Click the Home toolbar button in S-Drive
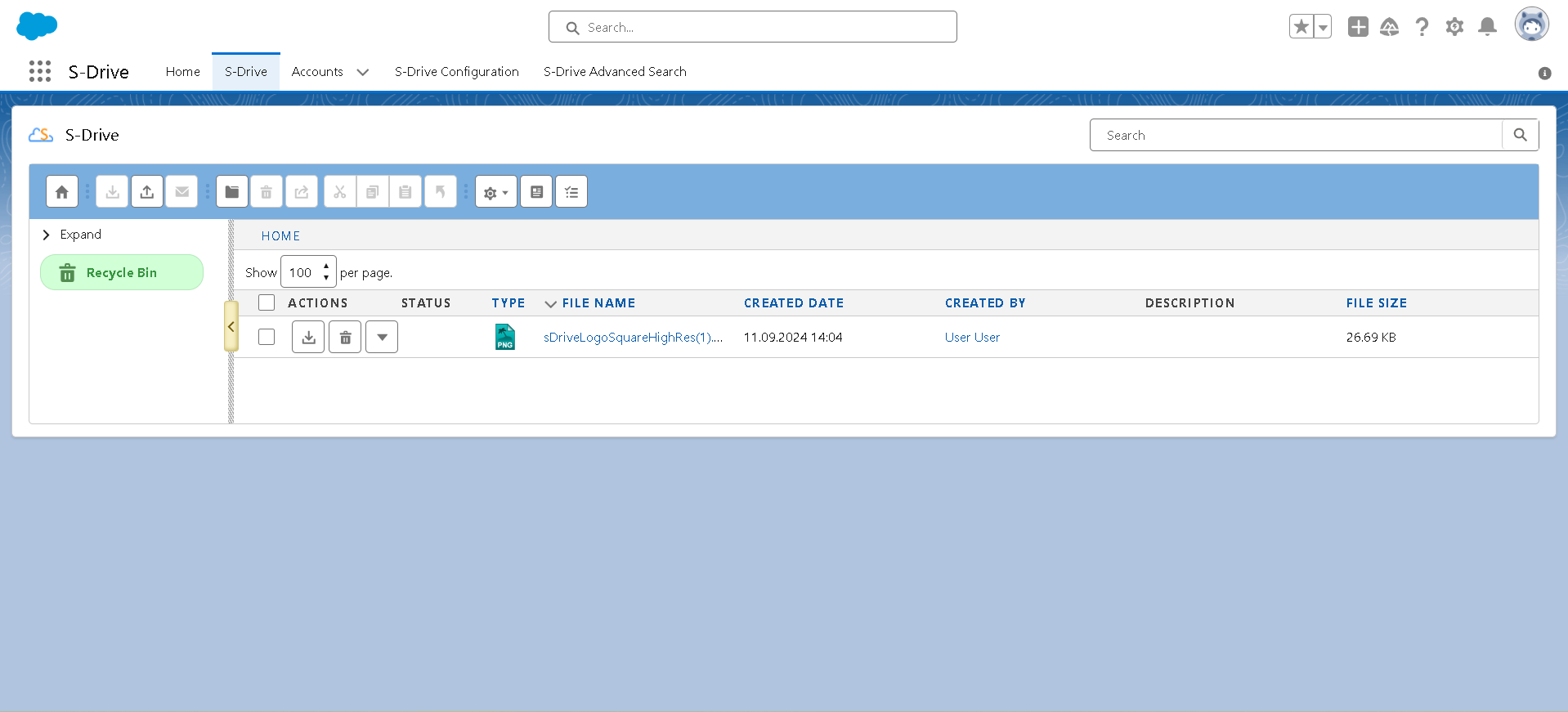This screenshot has height=712, width=1568. click(62, 192)
